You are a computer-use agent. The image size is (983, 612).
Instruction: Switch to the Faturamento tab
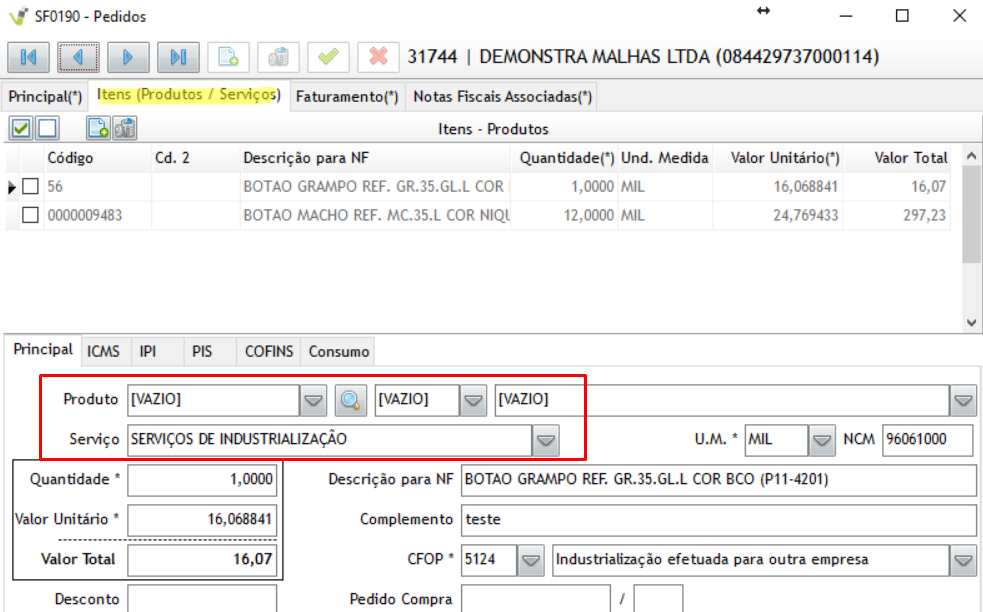346,97
